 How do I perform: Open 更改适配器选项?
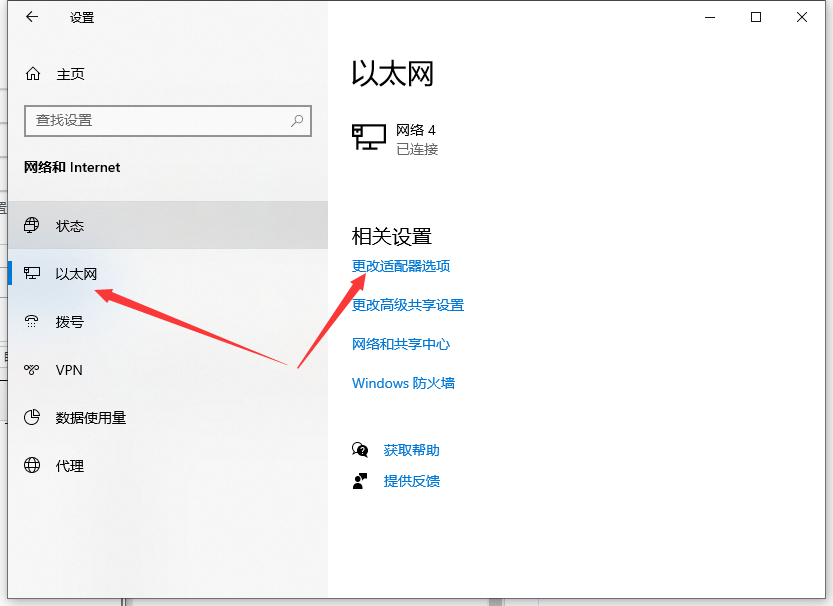click(400, 266)
